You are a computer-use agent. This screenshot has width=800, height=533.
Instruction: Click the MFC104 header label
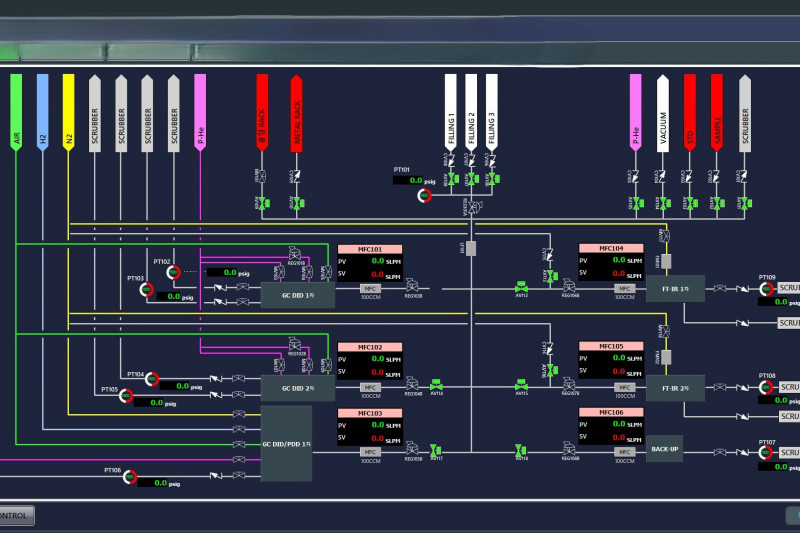click(x=611, y=248)
